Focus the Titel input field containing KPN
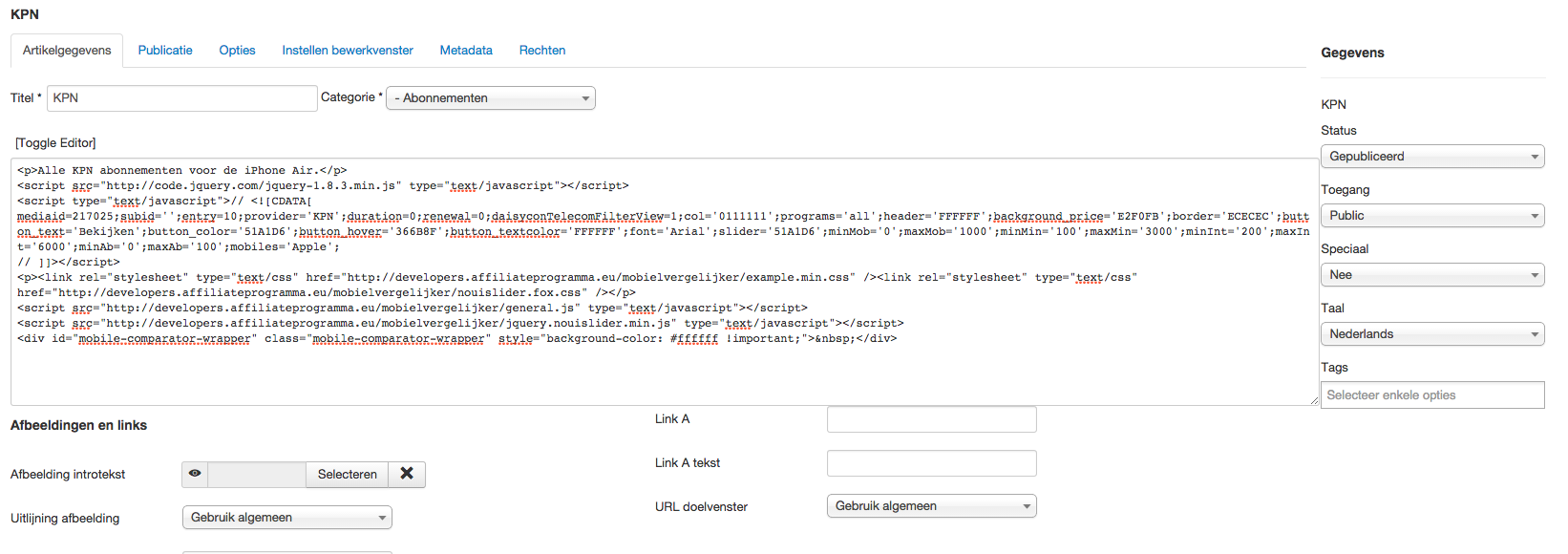This screenshot has height=554, width=1568. point(182,98)
